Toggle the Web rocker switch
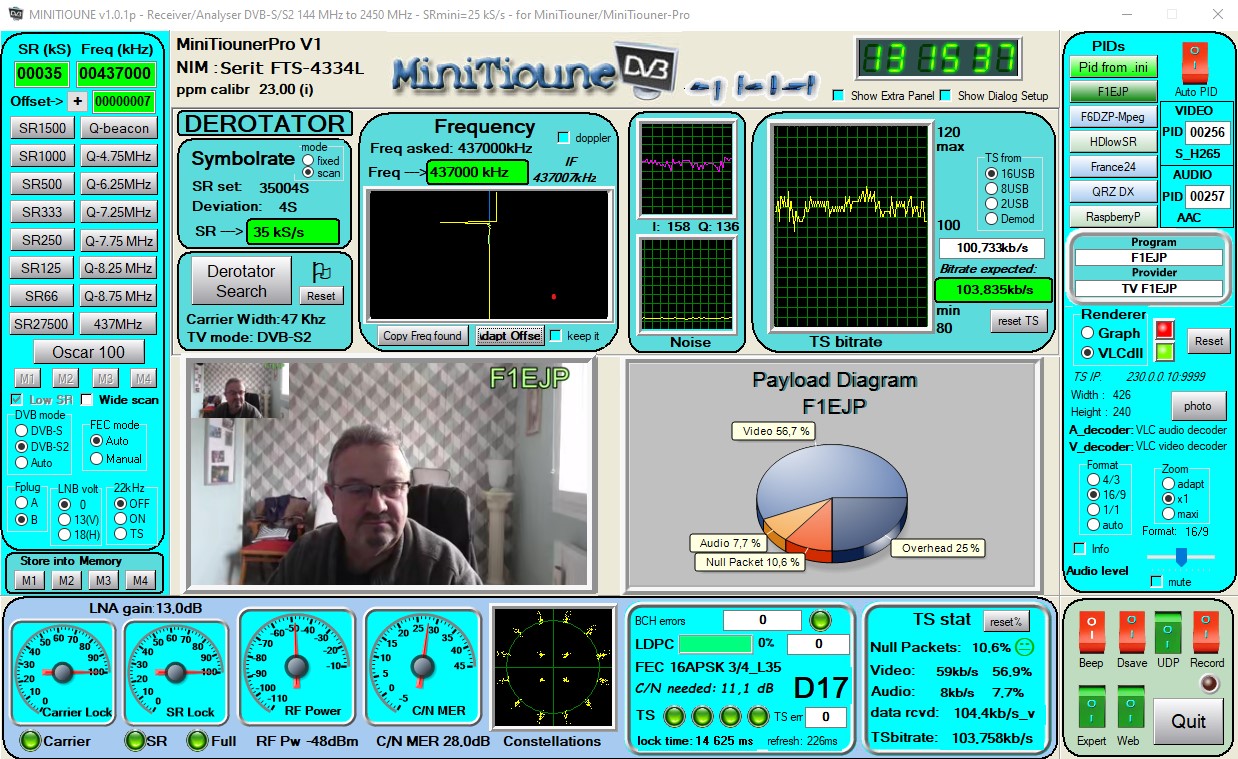Viewport: 1238px width, 759px height. (x=1130, y=707)
